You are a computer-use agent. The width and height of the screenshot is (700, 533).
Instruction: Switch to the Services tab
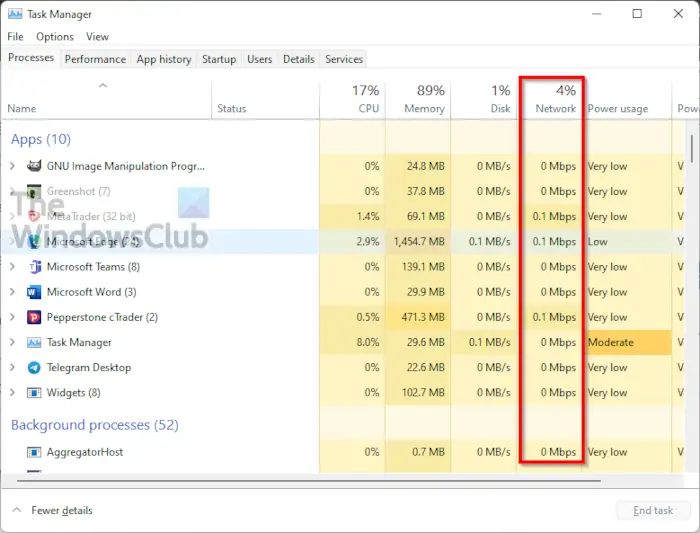click(x=344, y=59)
